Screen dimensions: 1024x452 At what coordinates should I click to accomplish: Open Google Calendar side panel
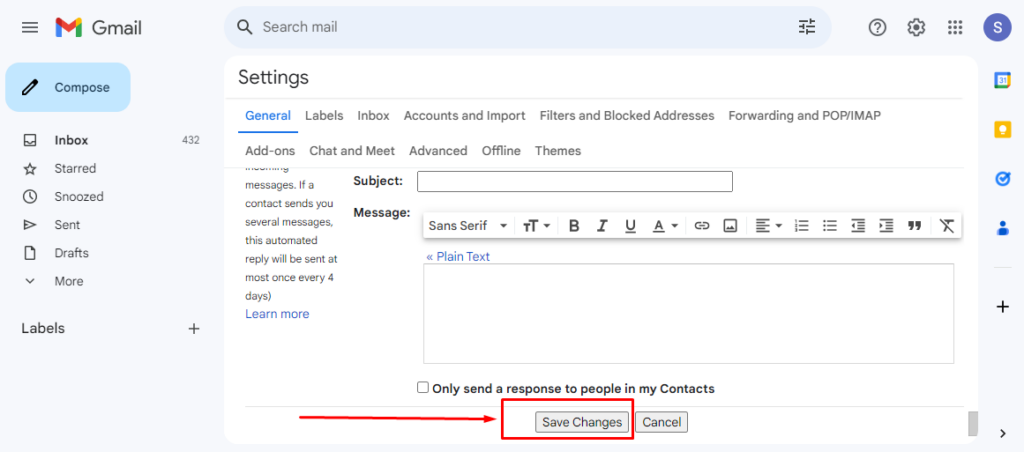[1002, 80]
